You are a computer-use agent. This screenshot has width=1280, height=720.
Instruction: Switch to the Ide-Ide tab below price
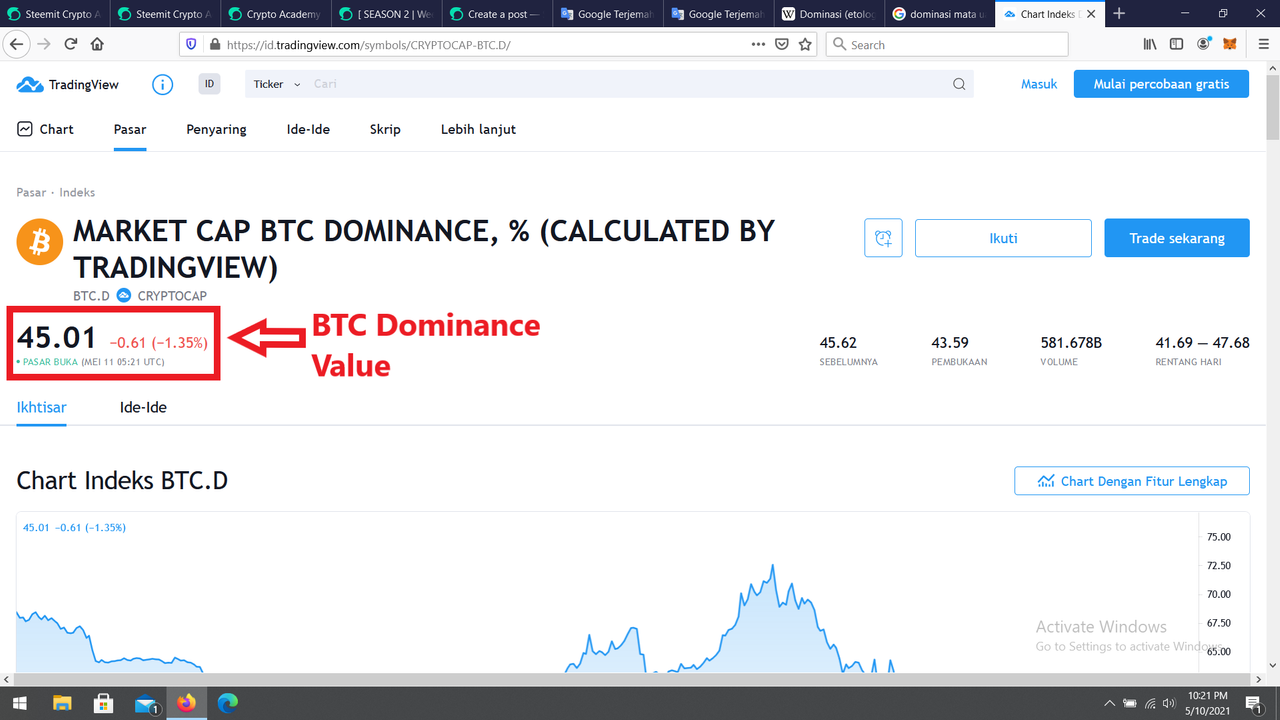143,407
